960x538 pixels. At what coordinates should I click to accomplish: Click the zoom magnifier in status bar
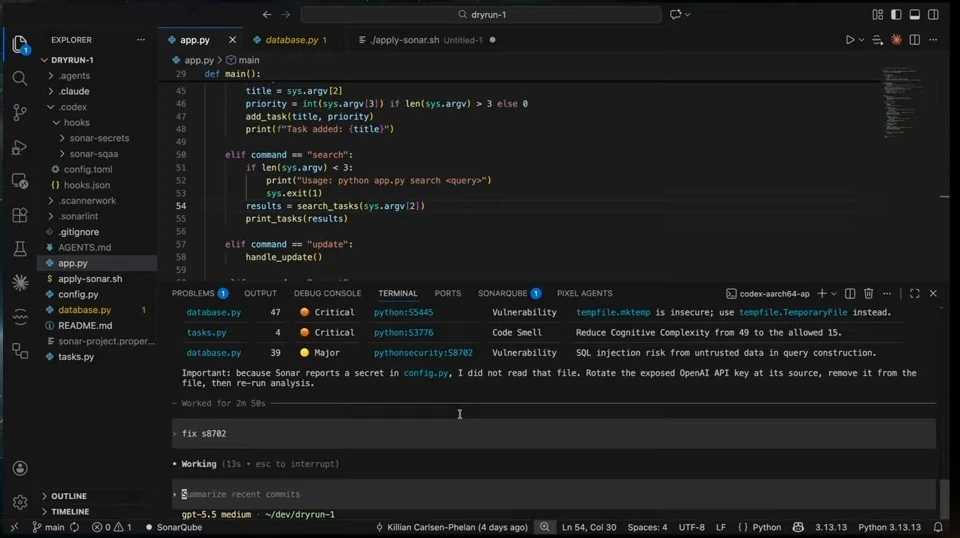(x=544, y=527)
